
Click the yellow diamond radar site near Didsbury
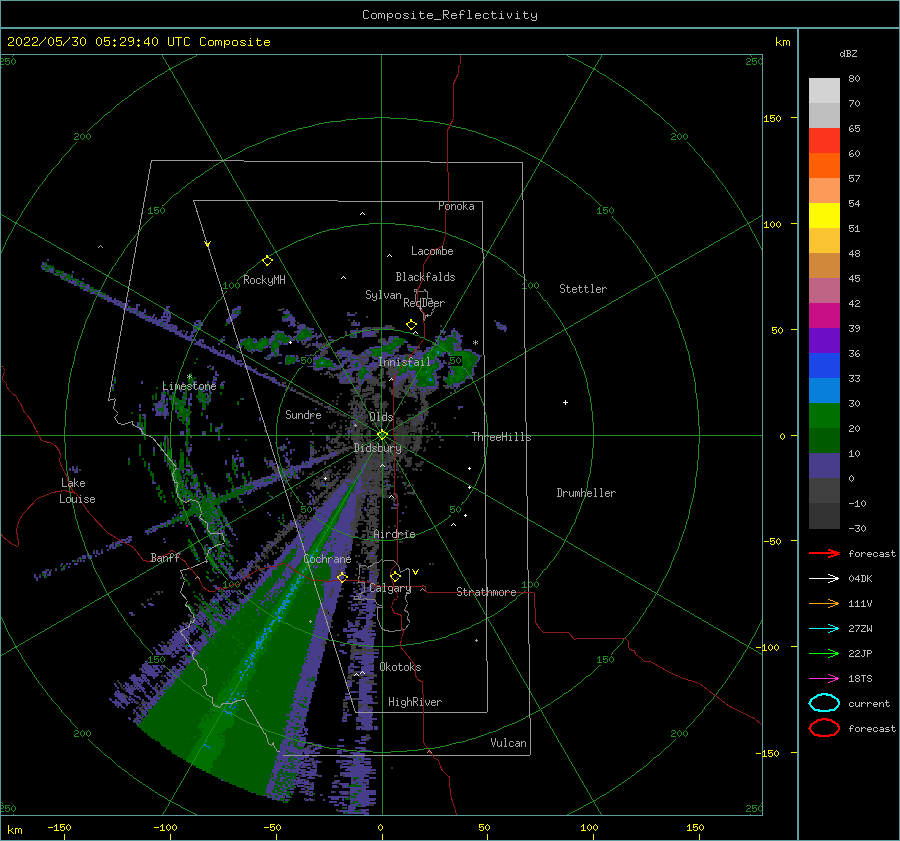(382, 435)
